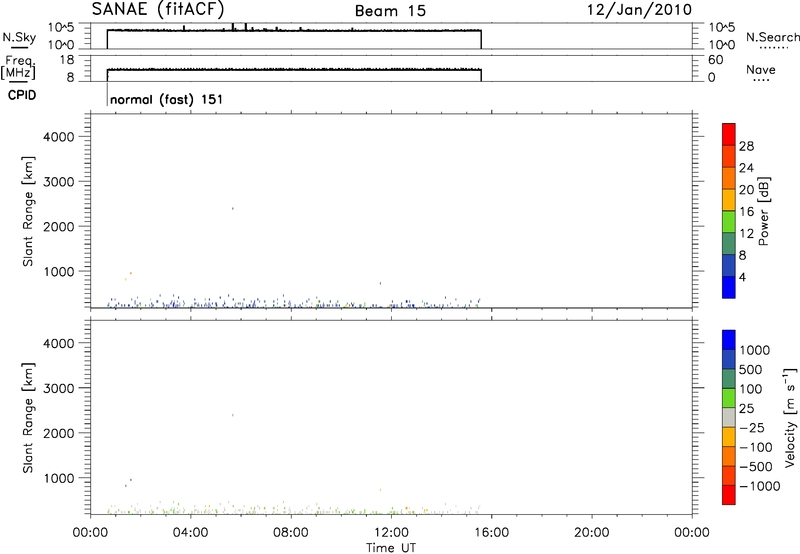Click the N.Sky noise trace plateau
This screenshot has height=554, width=800.
point(294,30)
